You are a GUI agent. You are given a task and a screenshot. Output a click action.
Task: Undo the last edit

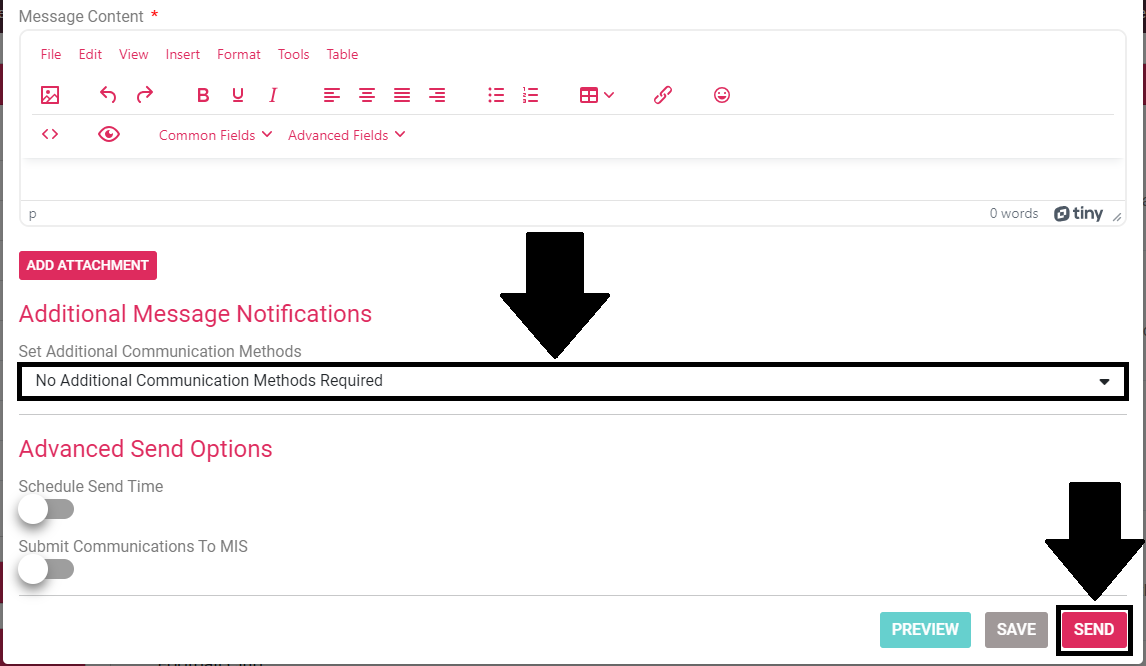108,95
